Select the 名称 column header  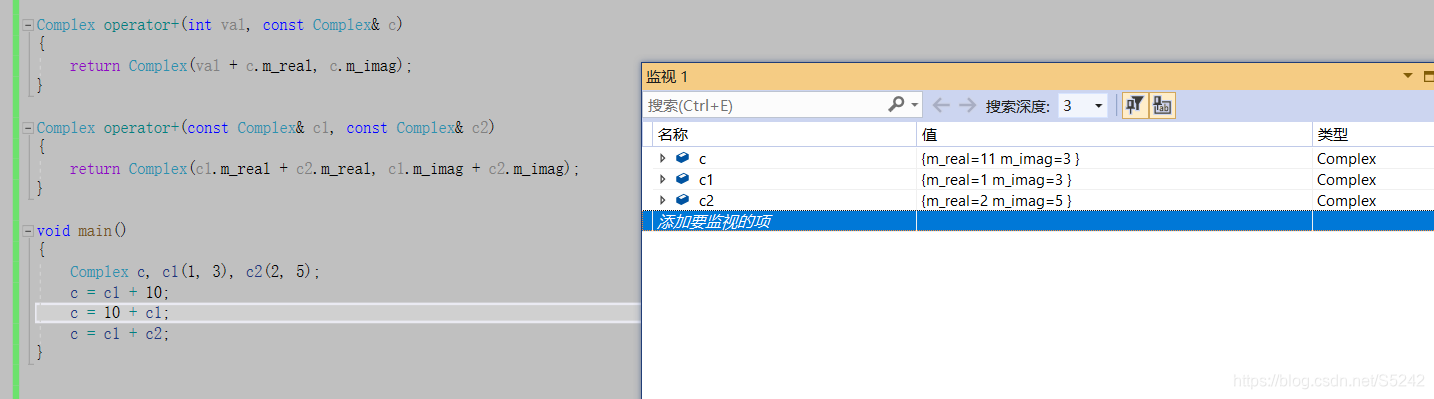pyautogui.click(x=784, y=134)
